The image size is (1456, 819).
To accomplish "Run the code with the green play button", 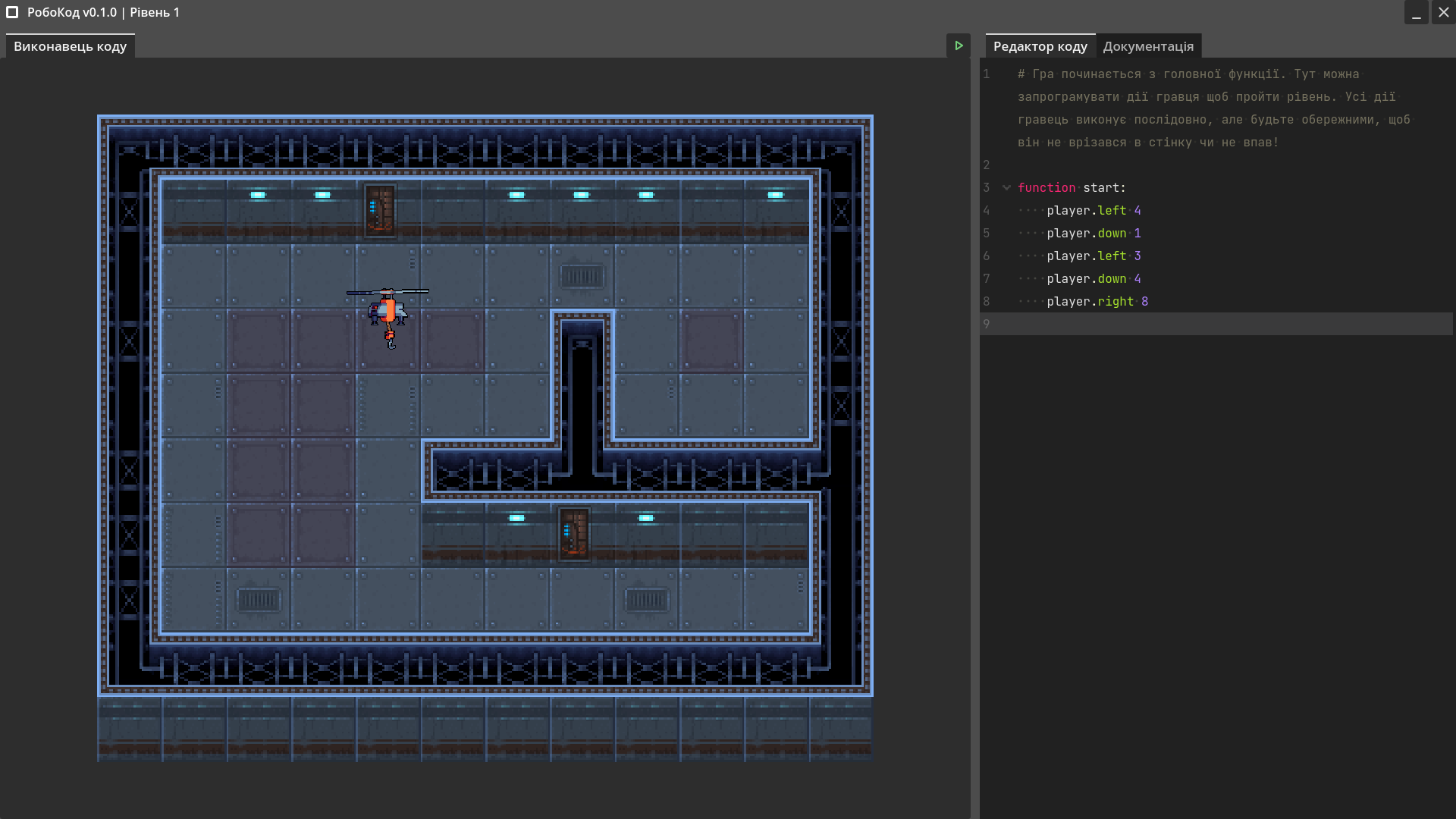I will 959,45.
